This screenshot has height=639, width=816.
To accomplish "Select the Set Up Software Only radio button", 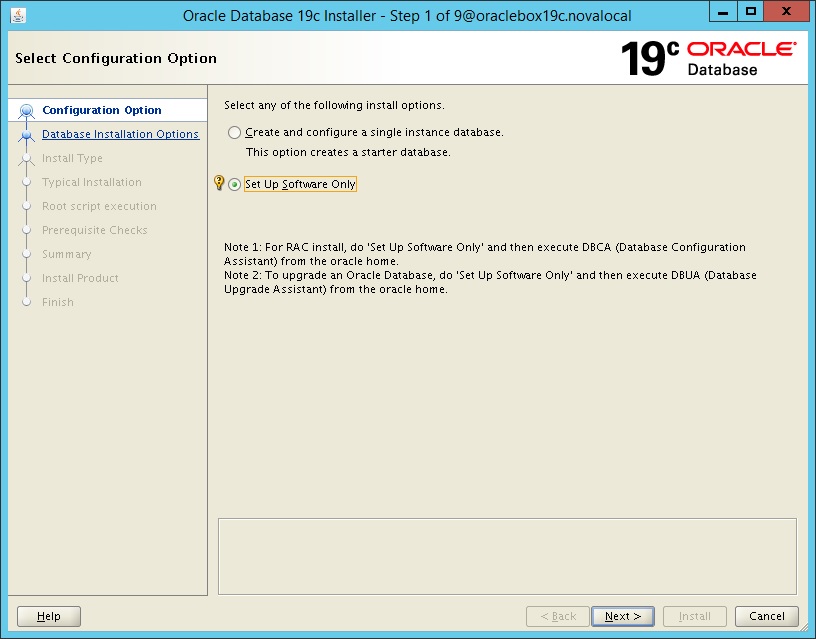I will [234, 184].
